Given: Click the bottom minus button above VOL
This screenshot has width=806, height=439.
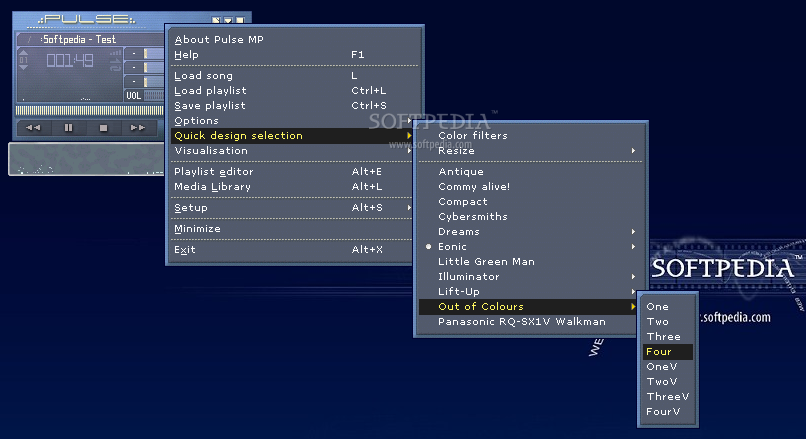Looking at the screenshot, I should tap(134, 81).
